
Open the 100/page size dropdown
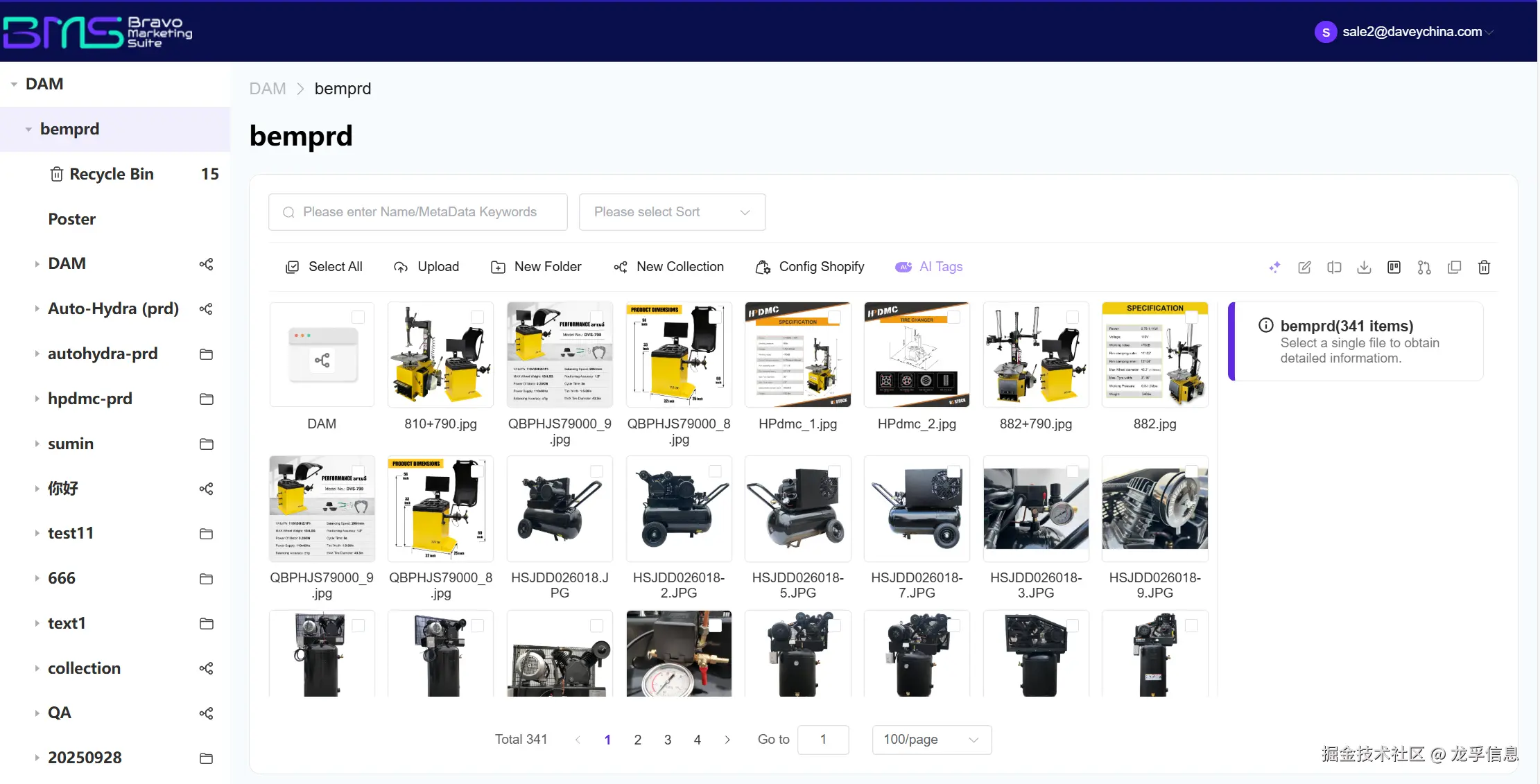point(931,740)
